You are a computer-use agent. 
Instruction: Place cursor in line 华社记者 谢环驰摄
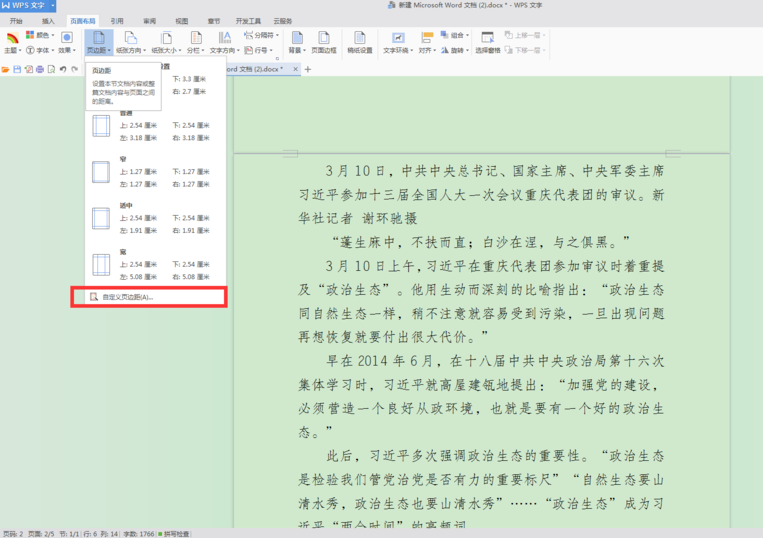click(358, 218)
